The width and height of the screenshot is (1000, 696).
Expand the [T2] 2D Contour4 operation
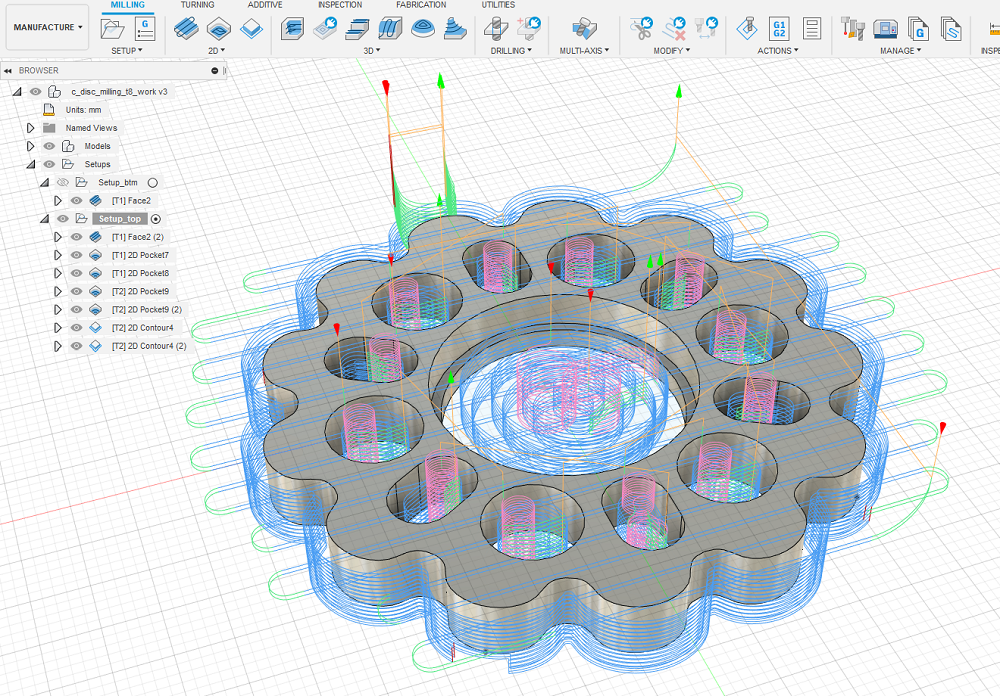[x=58, y=328]
